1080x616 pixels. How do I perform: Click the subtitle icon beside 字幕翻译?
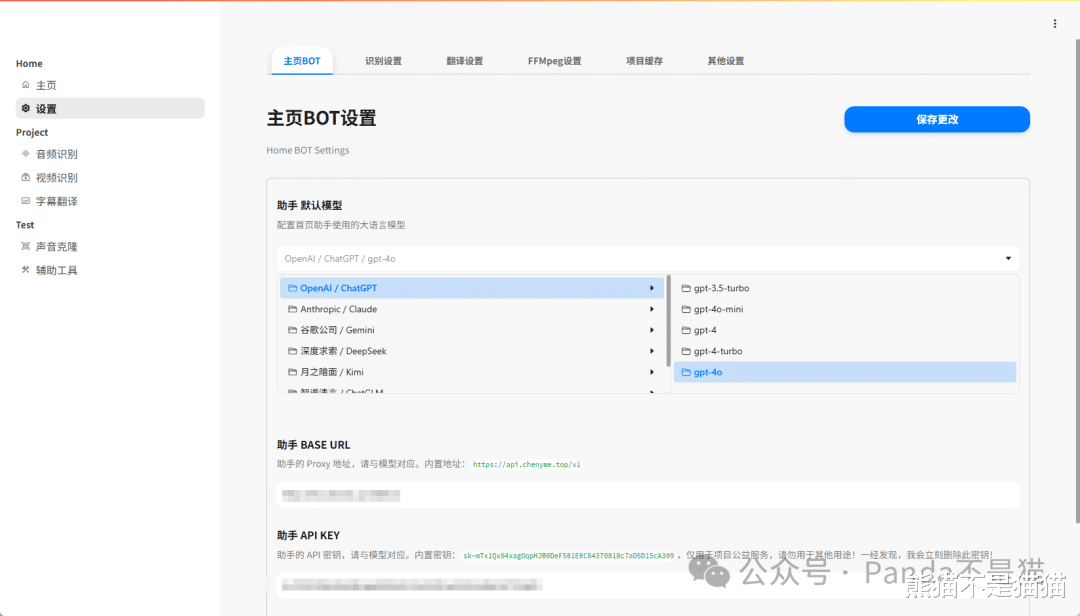(25, 201)
